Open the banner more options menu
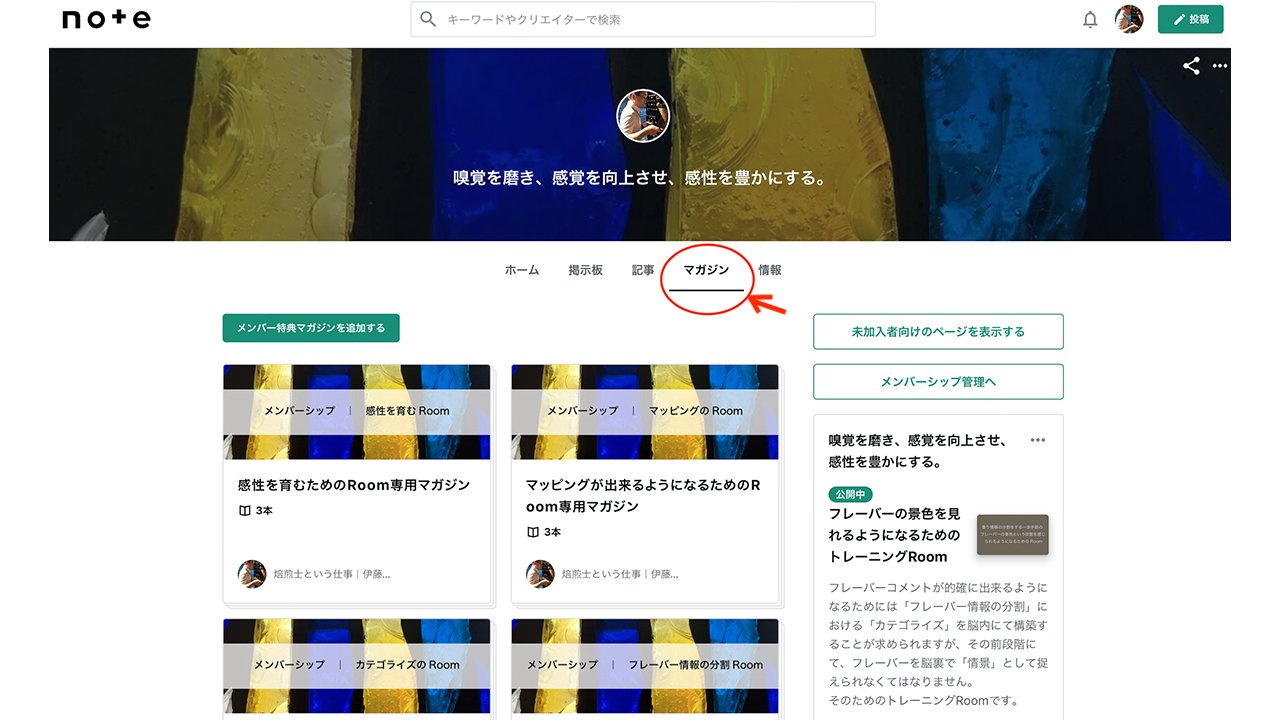This screenshot has height=720, width=1280. [1220, 66]
